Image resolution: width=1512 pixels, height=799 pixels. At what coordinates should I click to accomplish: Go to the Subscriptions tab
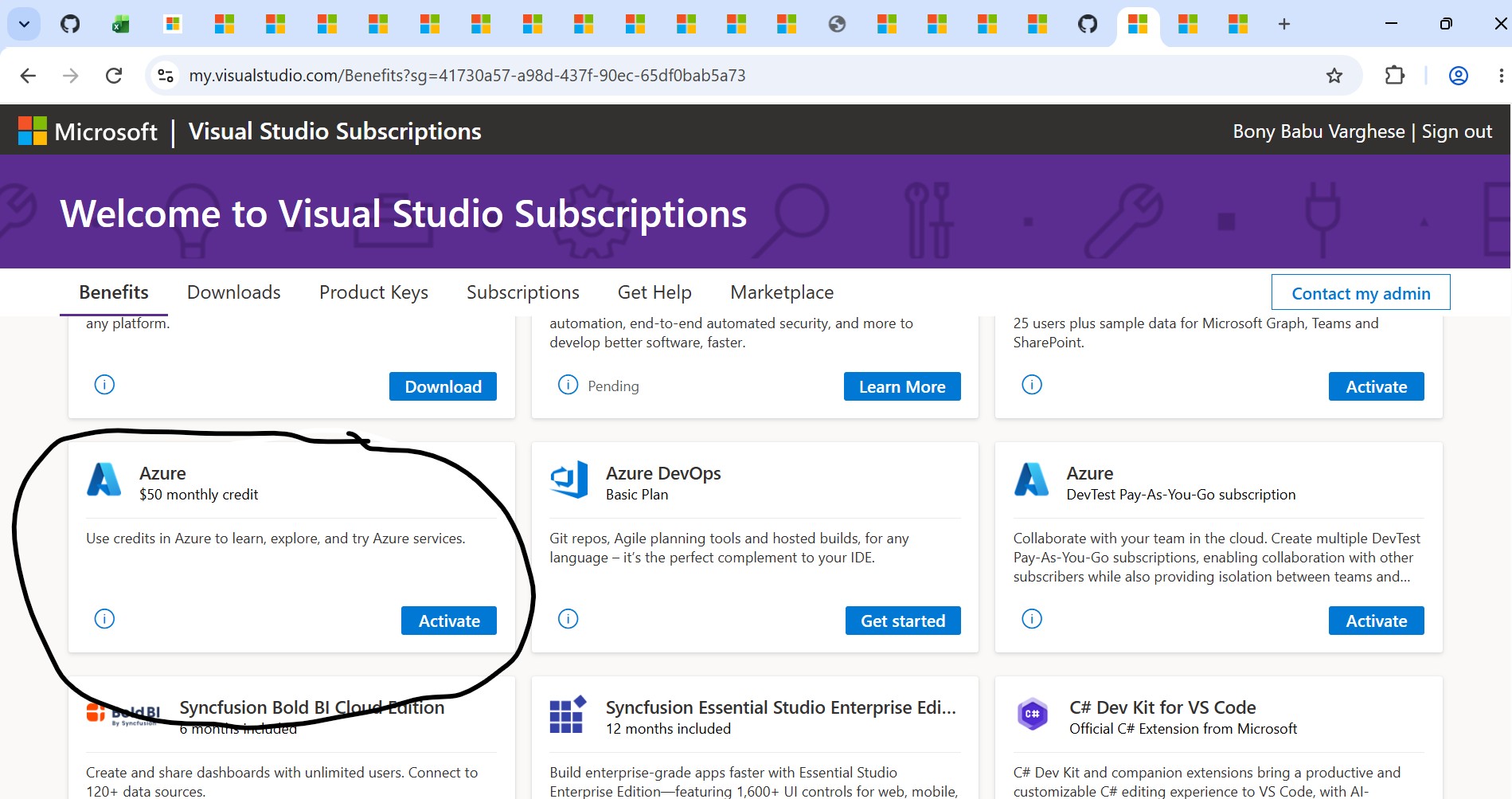pos(523,292)
